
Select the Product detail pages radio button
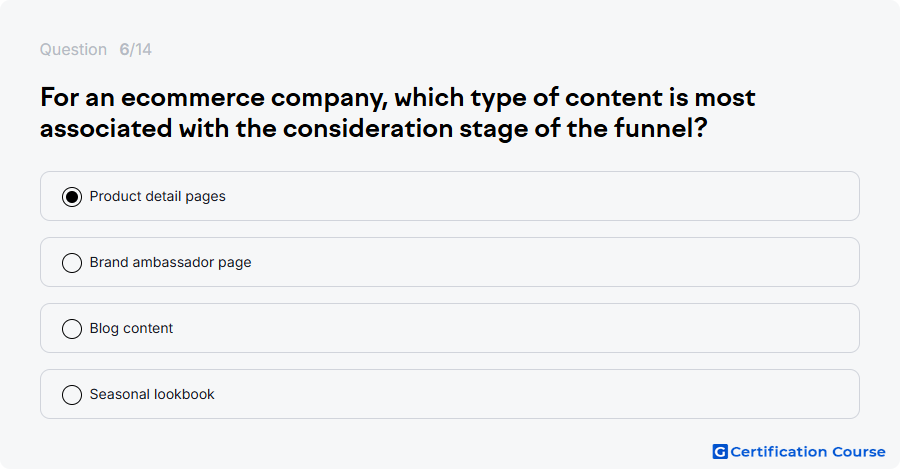(x=72, y=197)
